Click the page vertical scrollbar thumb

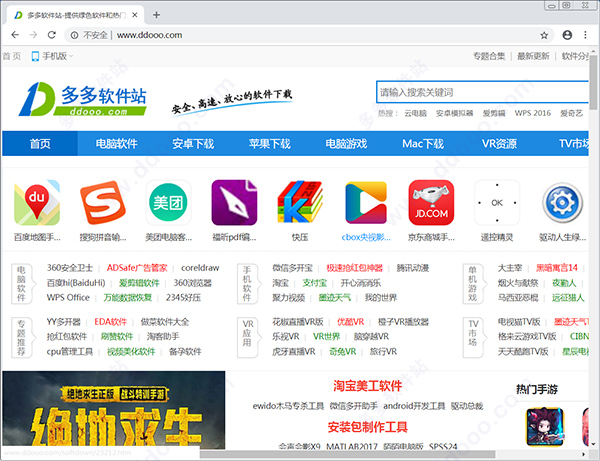(593, 82)
